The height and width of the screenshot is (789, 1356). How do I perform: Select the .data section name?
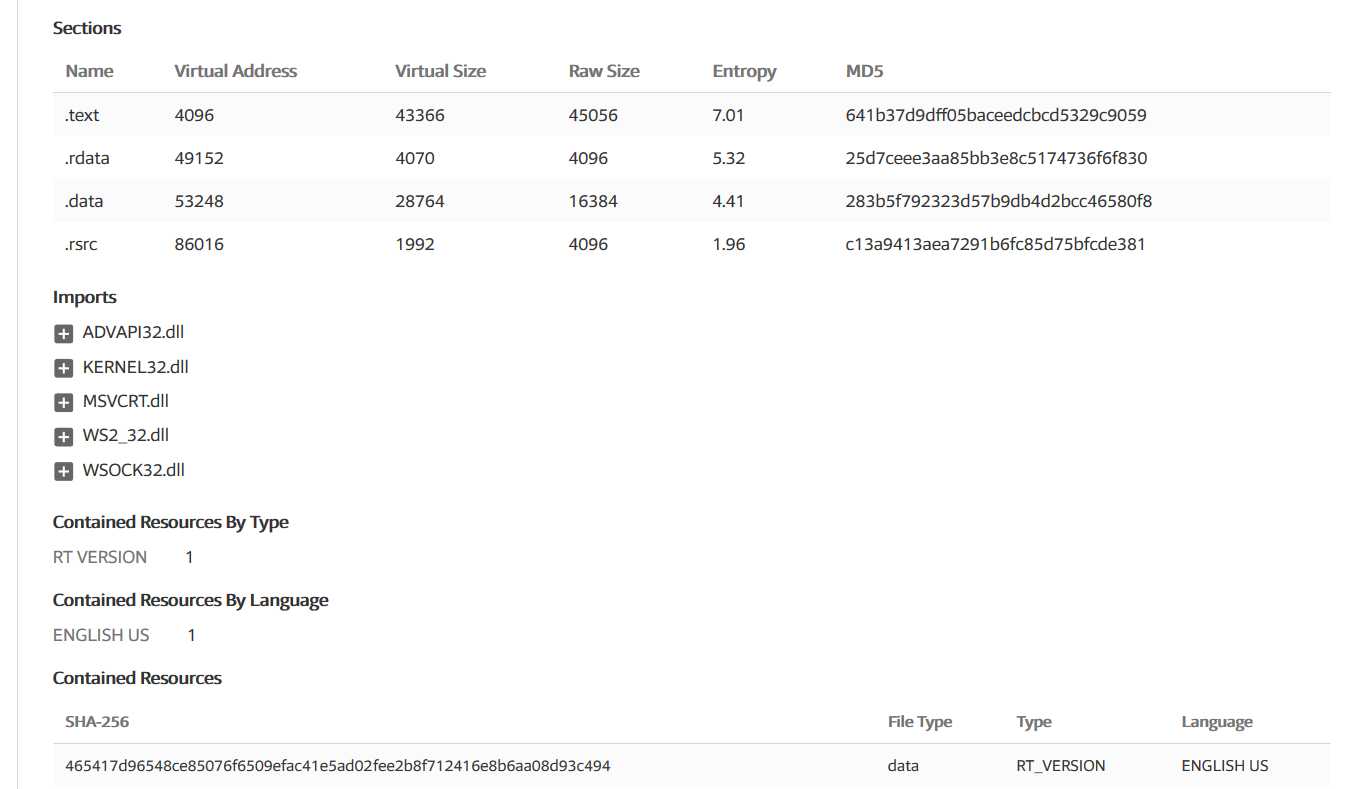pos(84,201)
